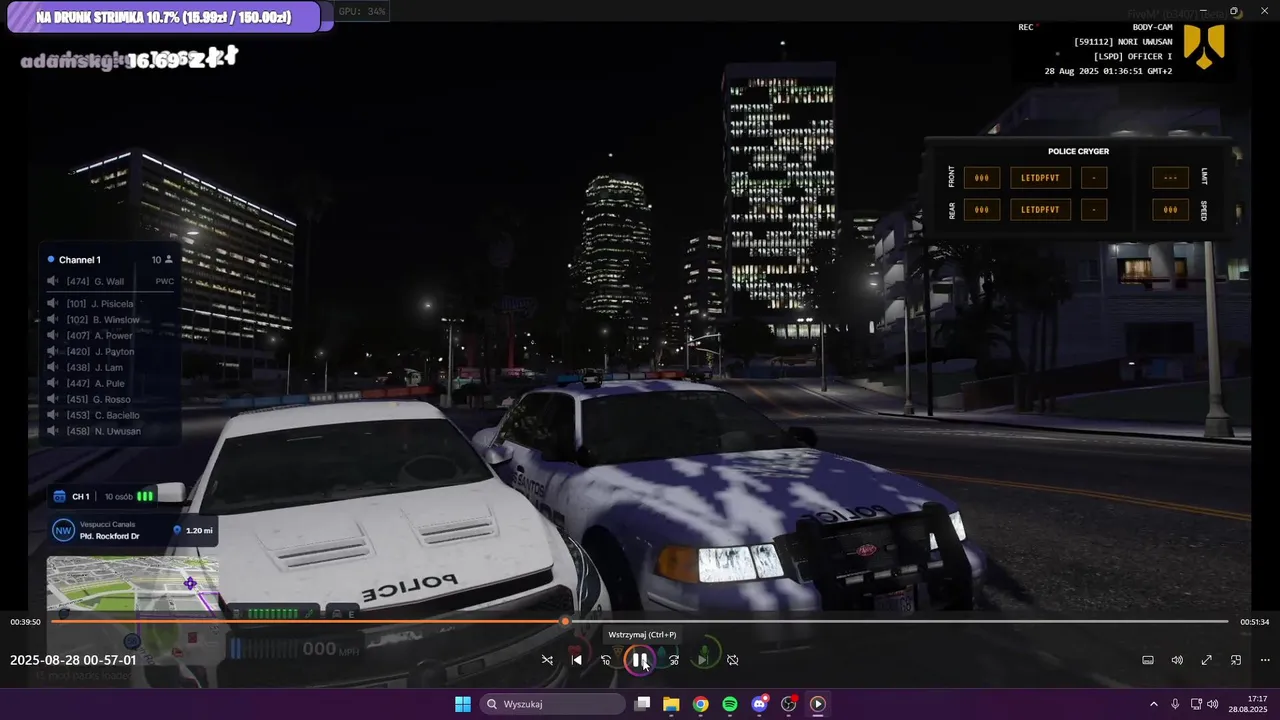This screenshot has width=1280, height=720.
Task: Open the OBS Studio taskbar icon
Action: tap(788, 704)
